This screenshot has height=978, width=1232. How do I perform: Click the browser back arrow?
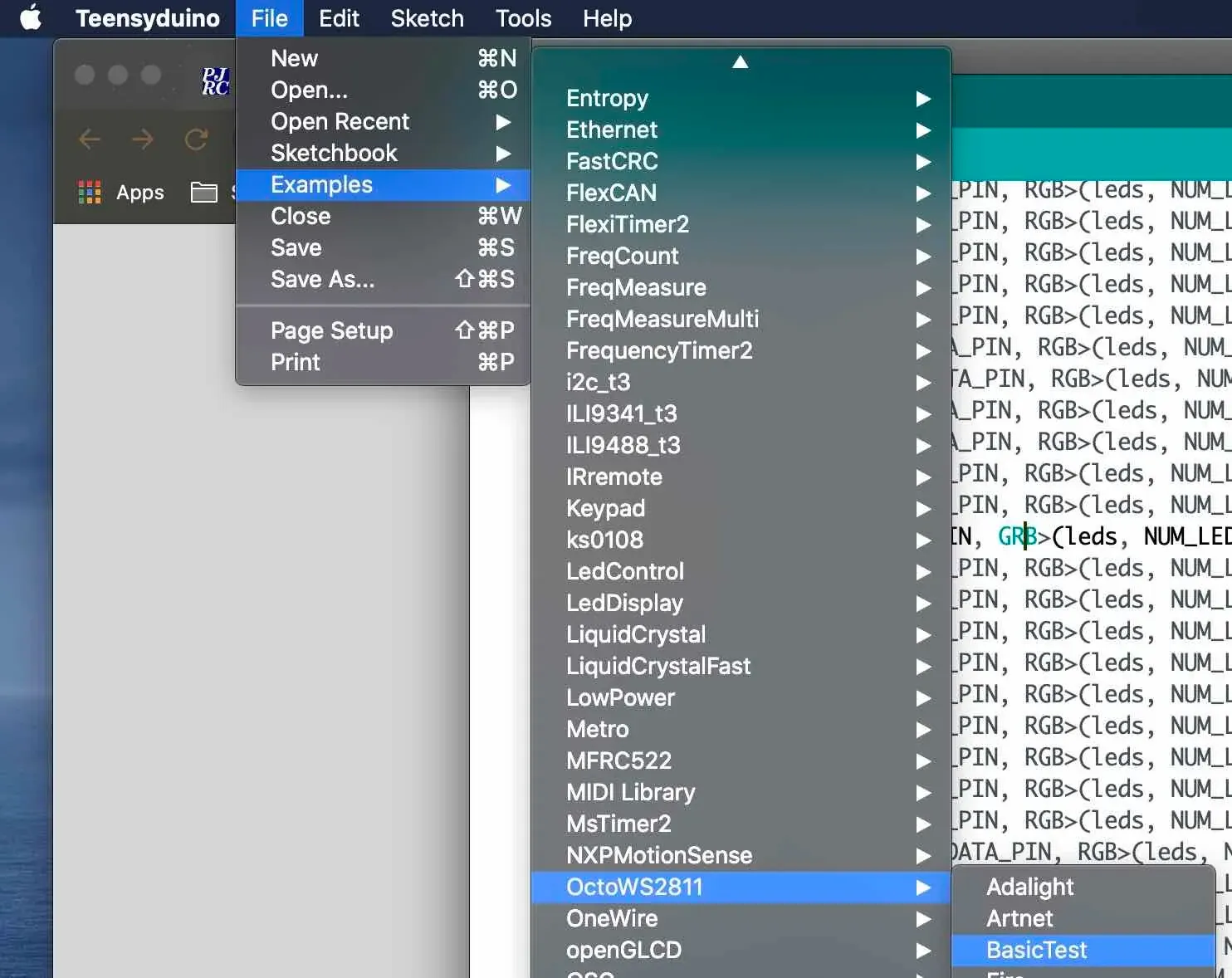coord(90,139)
